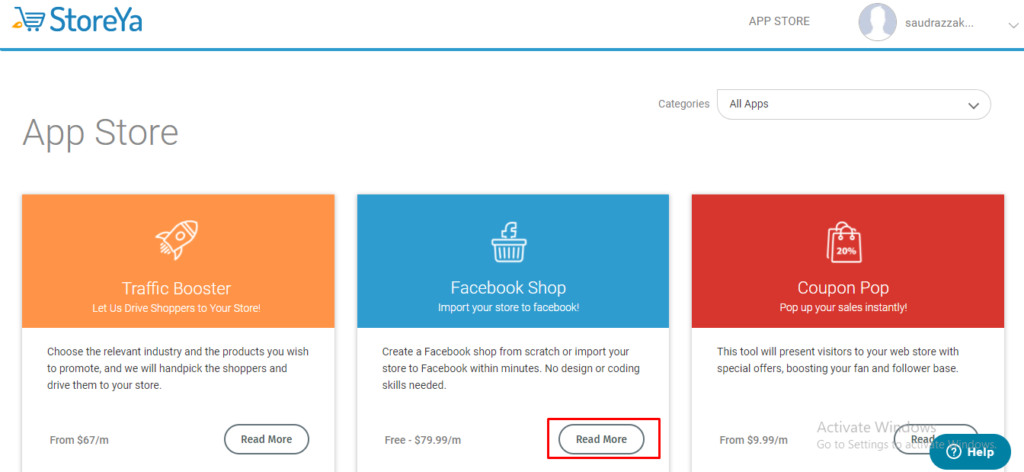The image size is (1024, 472).
Task: Click the Traffic Booster title text
Action: click(x=176, y=288)
